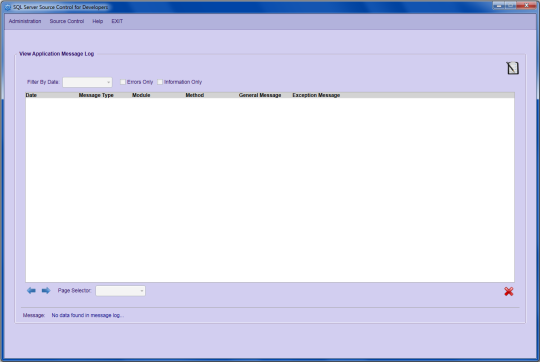Click the Exception Message column header

(316, 95)
